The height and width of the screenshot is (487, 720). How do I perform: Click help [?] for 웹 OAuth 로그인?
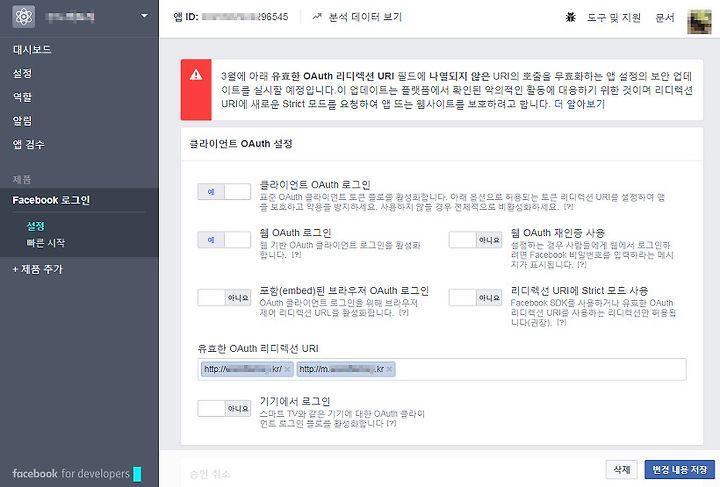297,255
